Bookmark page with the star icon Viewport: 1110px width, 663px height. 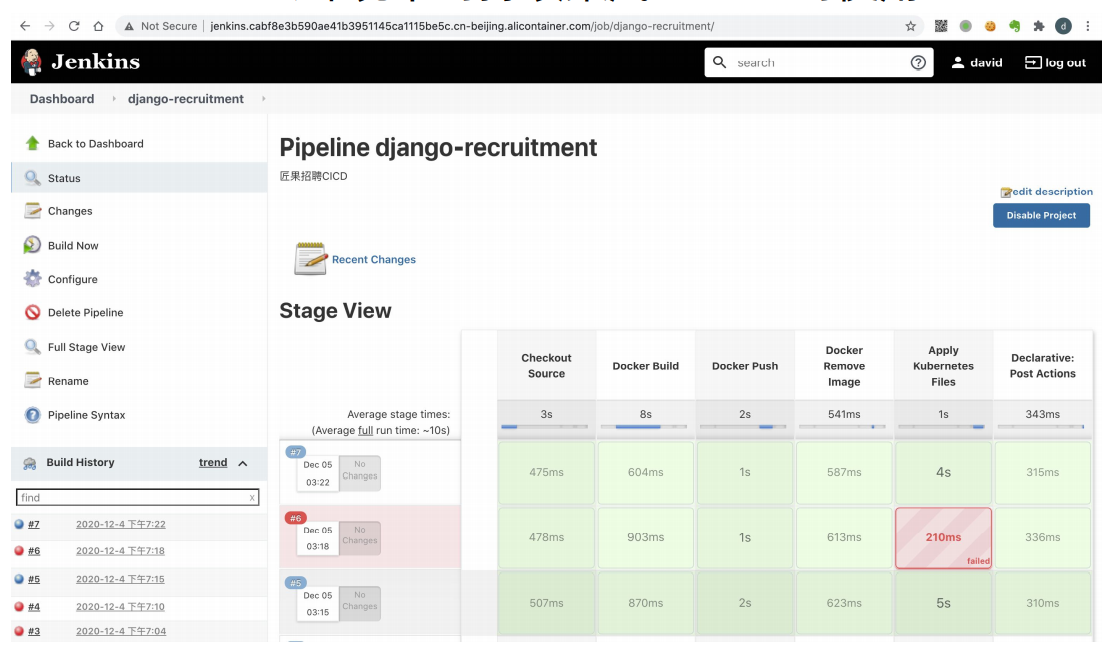pos(910,26)
